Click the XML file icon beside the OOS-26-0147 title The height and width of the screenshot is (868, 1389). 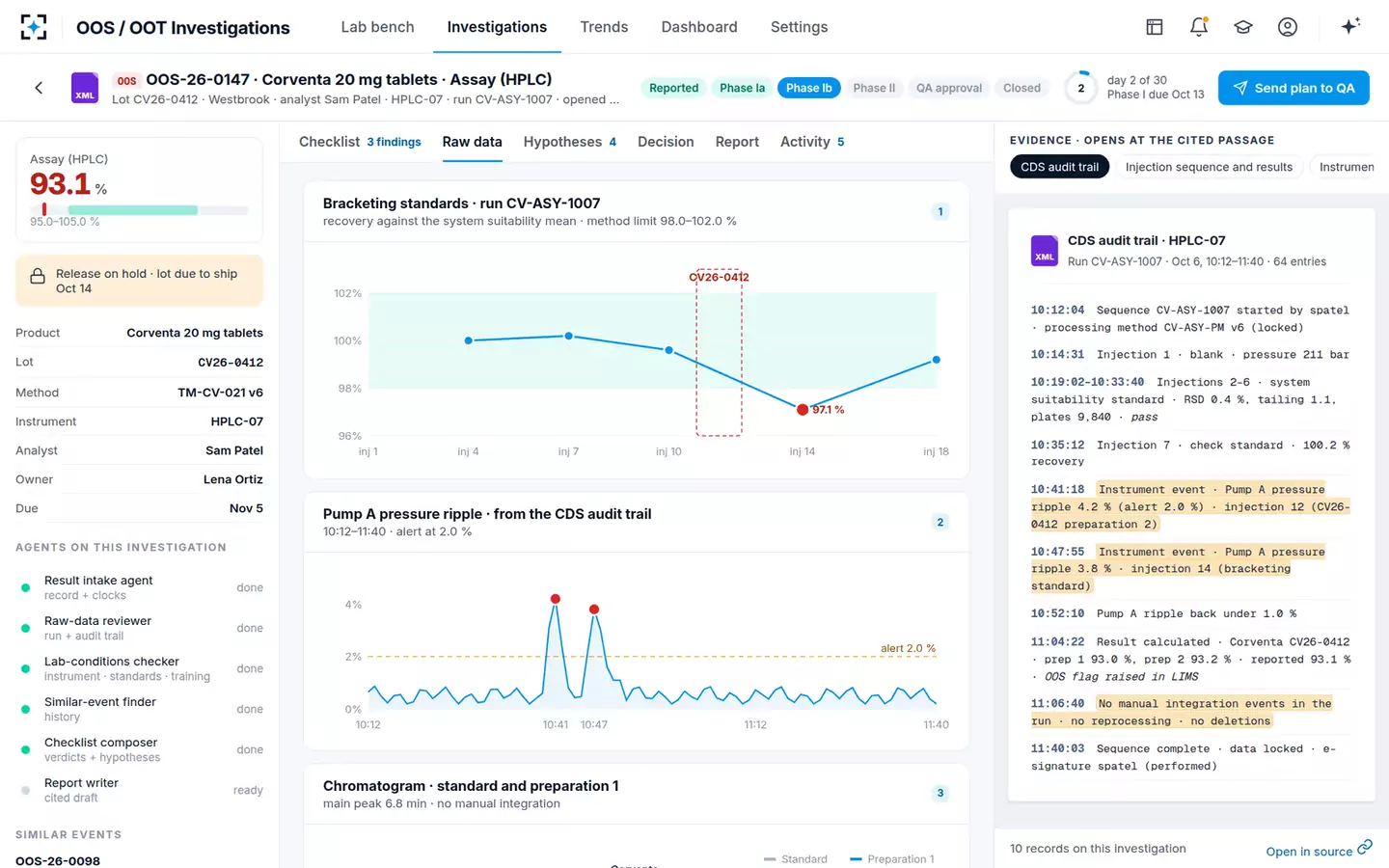(85, 88)
